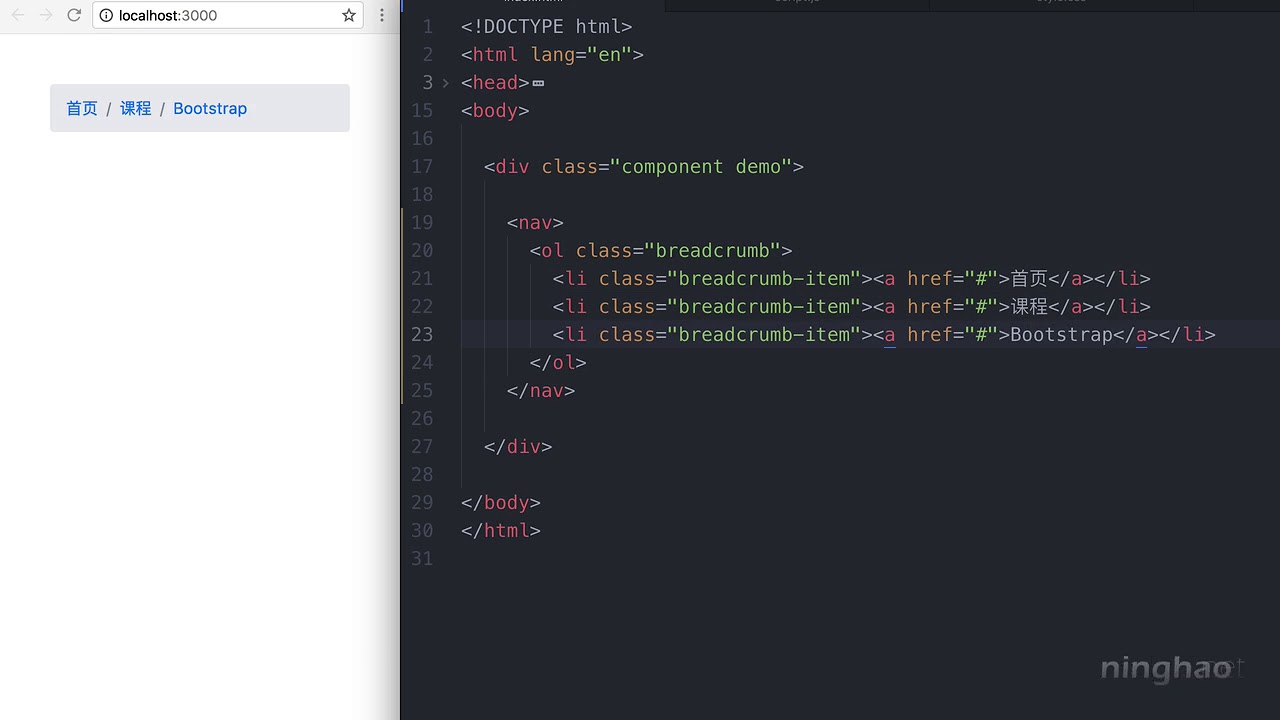Click the folded code ellipsis after head

(x=538, y=83)
